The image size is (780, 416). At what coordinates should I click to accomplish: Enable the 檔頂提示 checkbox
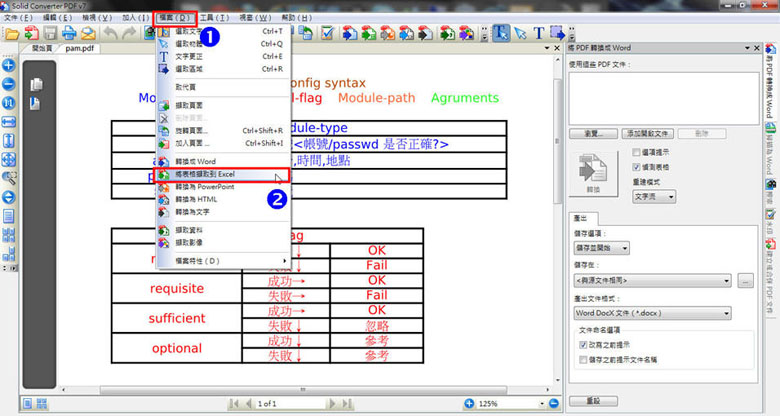[x=637, y=152]
